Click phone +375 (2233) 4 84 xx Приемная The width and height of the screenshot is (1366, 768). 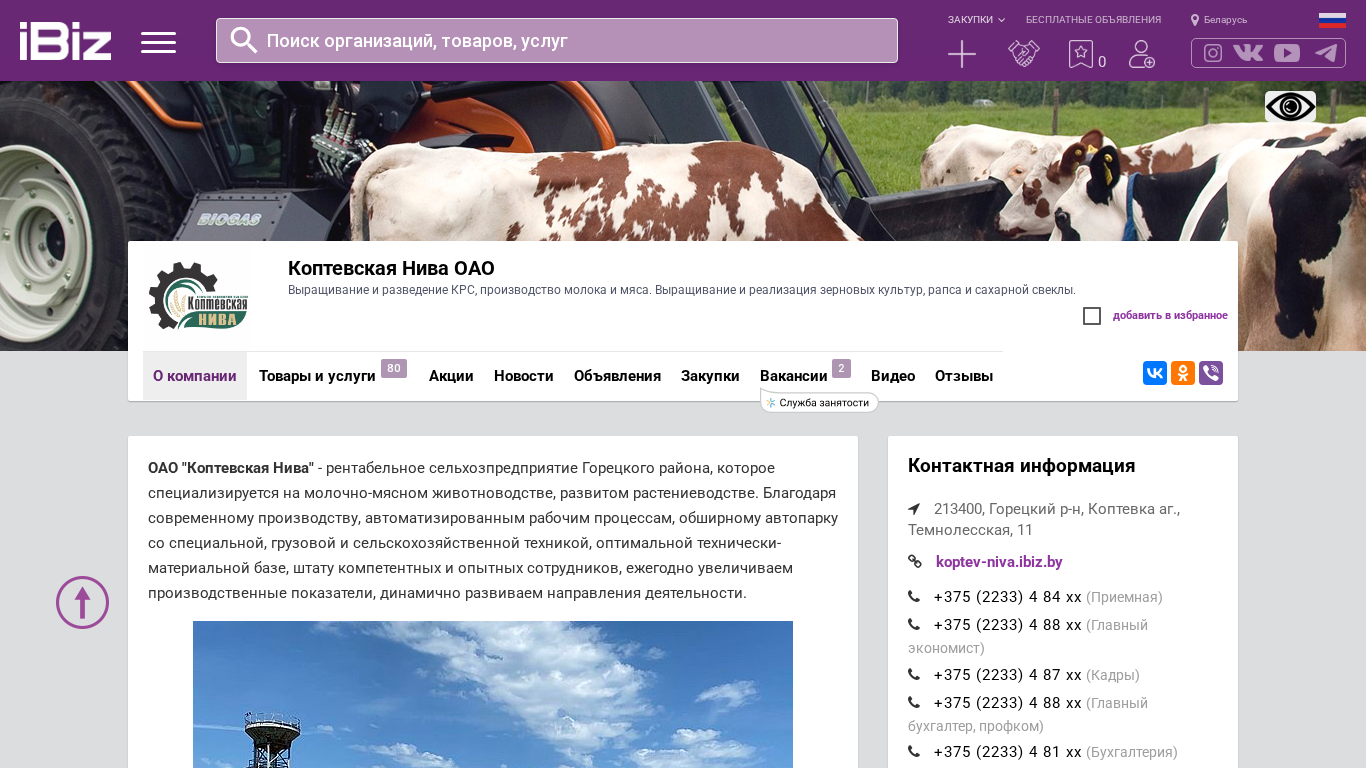[x=1007, y=597]
